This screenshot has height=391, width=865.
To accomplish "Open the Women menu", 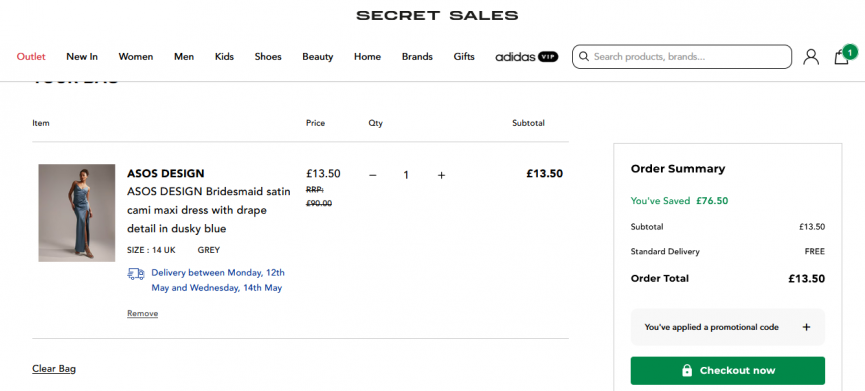I will pos(136,56).
